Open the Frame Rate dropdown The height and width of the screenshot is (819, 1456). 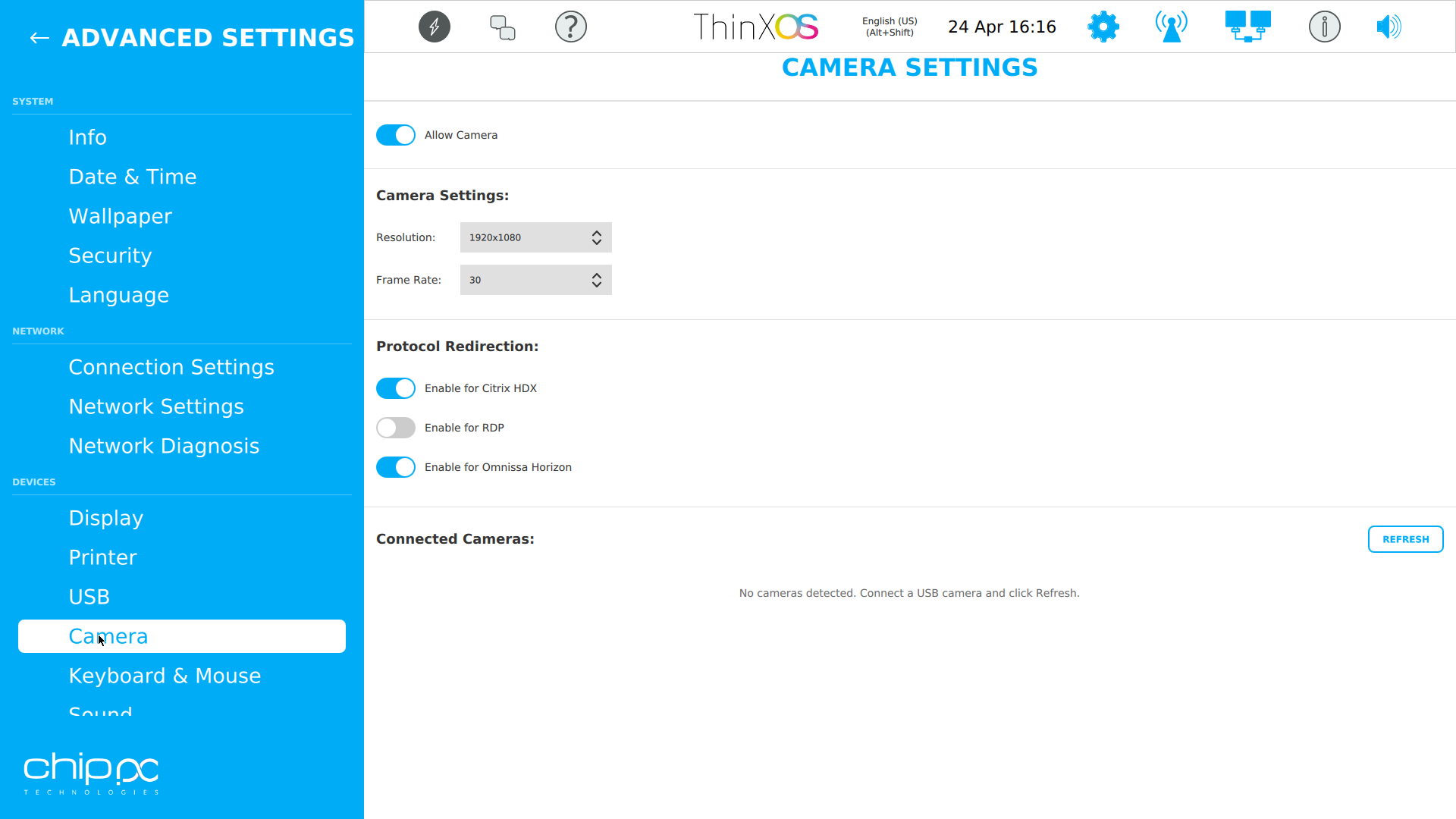(x=535, y=280)
